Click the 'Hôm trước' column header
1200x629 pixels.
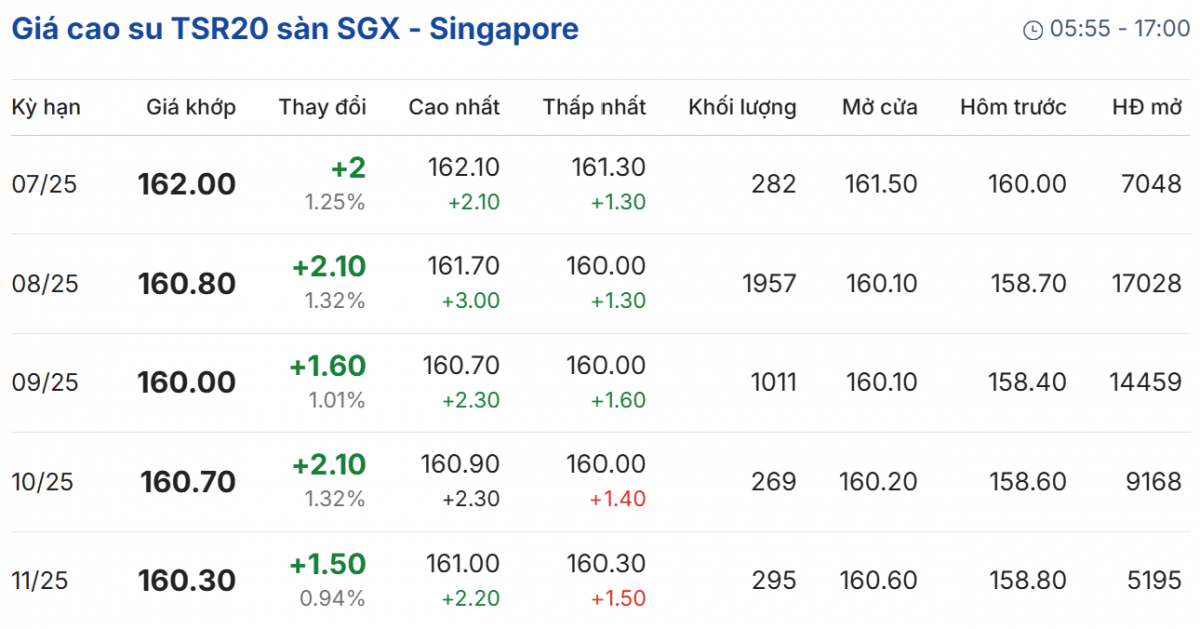[x=1013, y=107]
